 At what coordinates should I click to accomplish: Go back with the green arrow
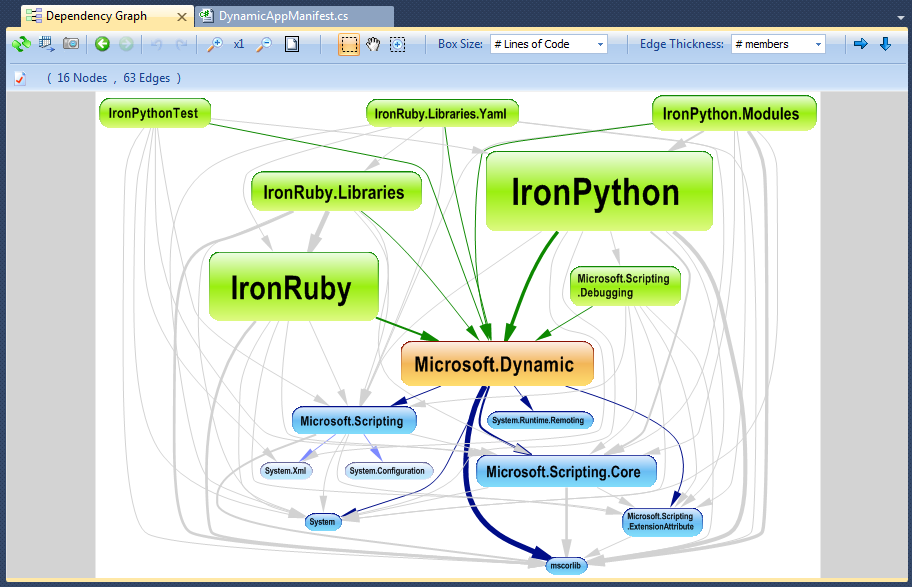click(102, 44)
